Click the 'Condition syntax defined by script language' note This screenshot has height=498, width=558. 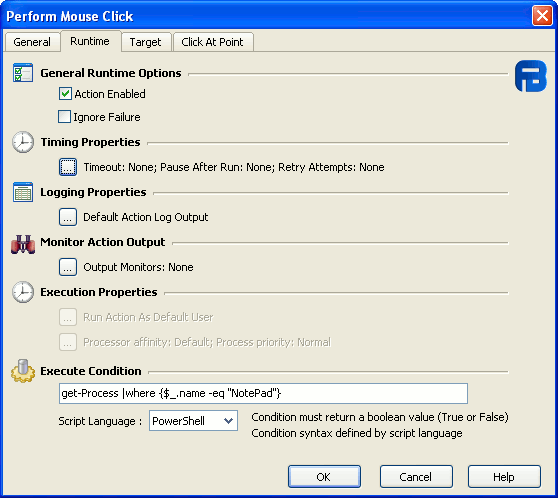(357, 433)
